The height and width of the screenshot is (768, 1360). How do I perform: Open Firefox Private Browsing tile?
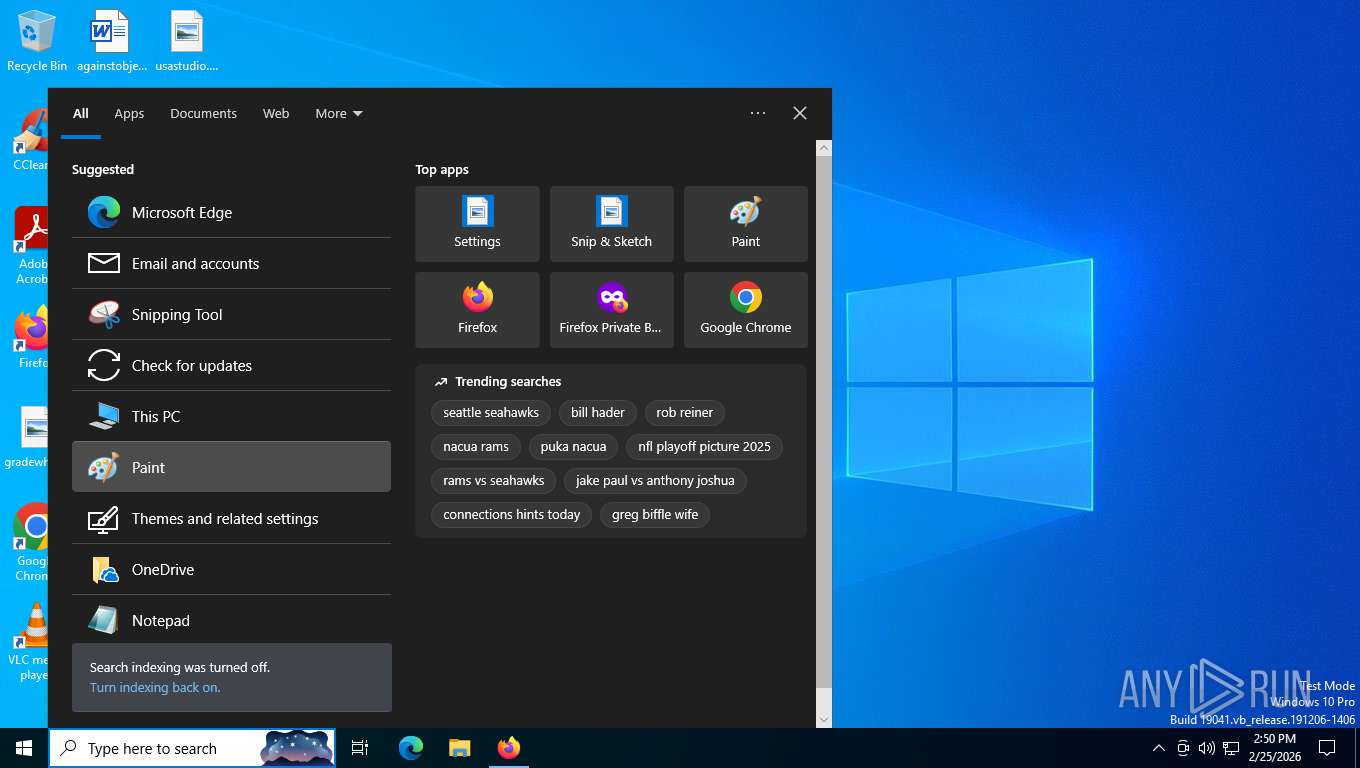611,310
